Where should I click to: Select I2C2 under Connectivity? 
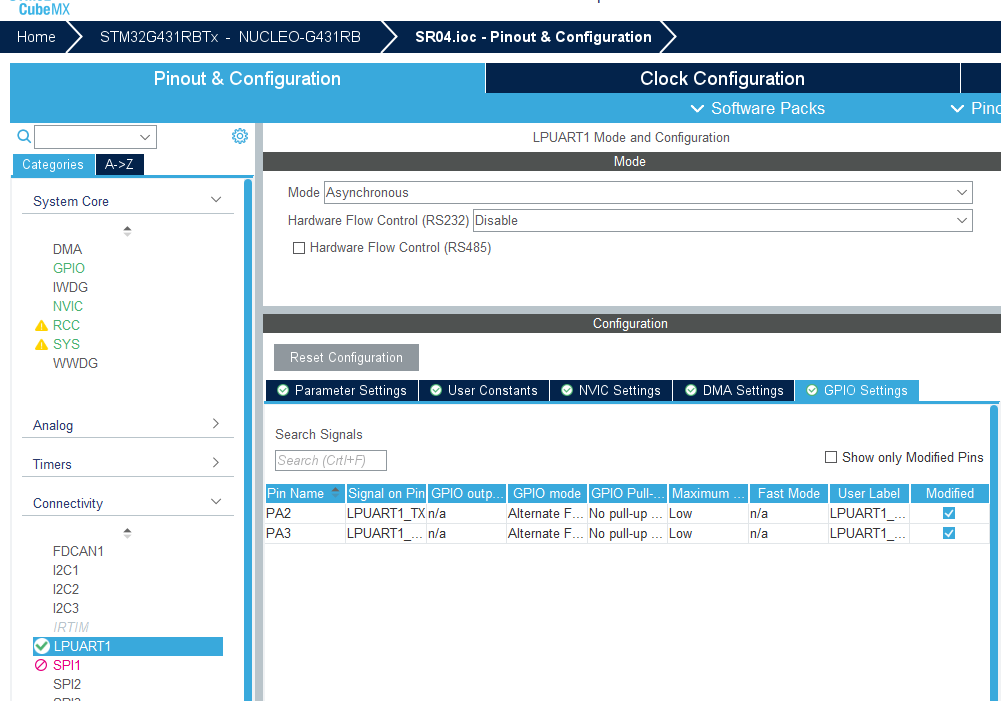tap(66, 589)
